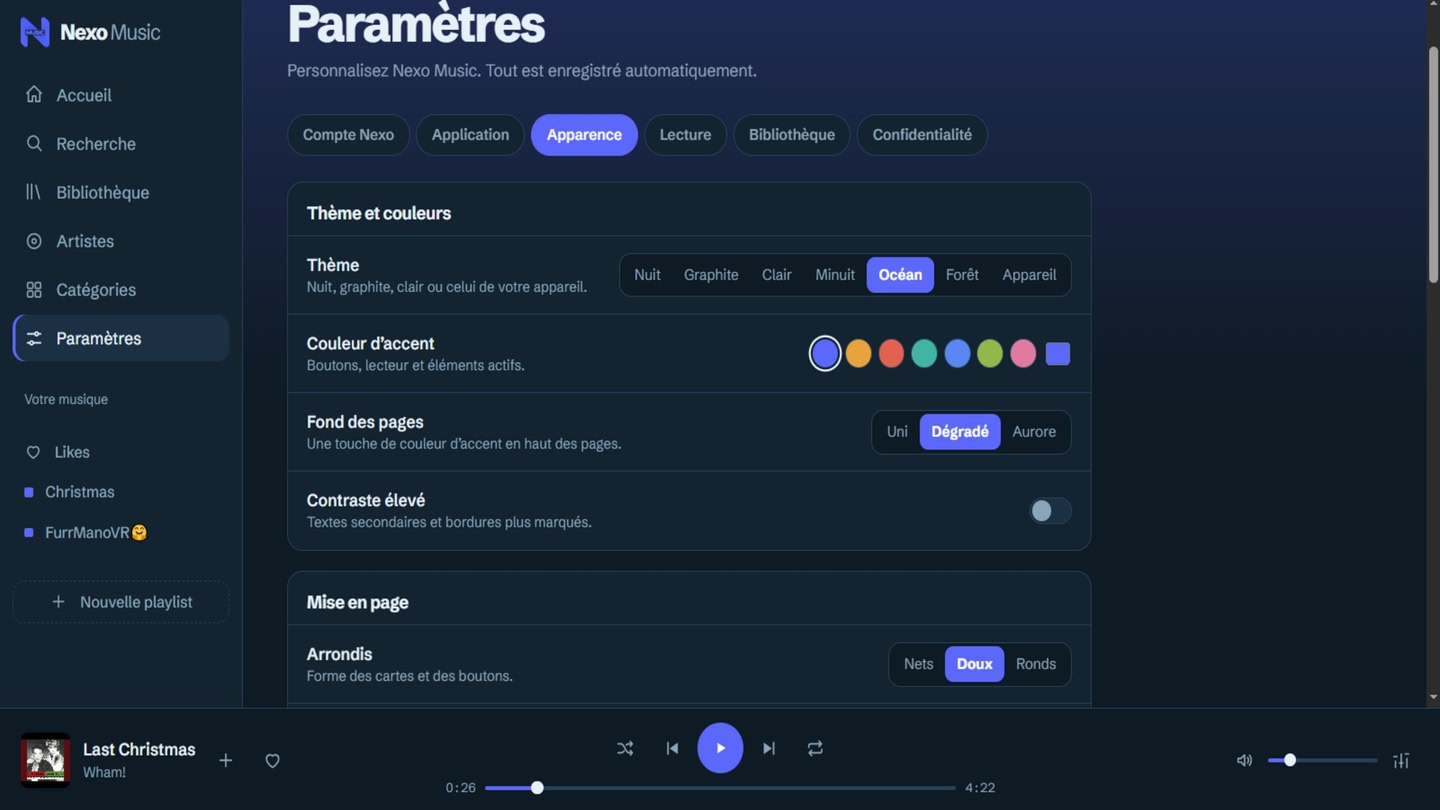Choose Nets for Arrondis
Image resolution: width=1440 pixels, height=810 pixels.
coord(918,664)
